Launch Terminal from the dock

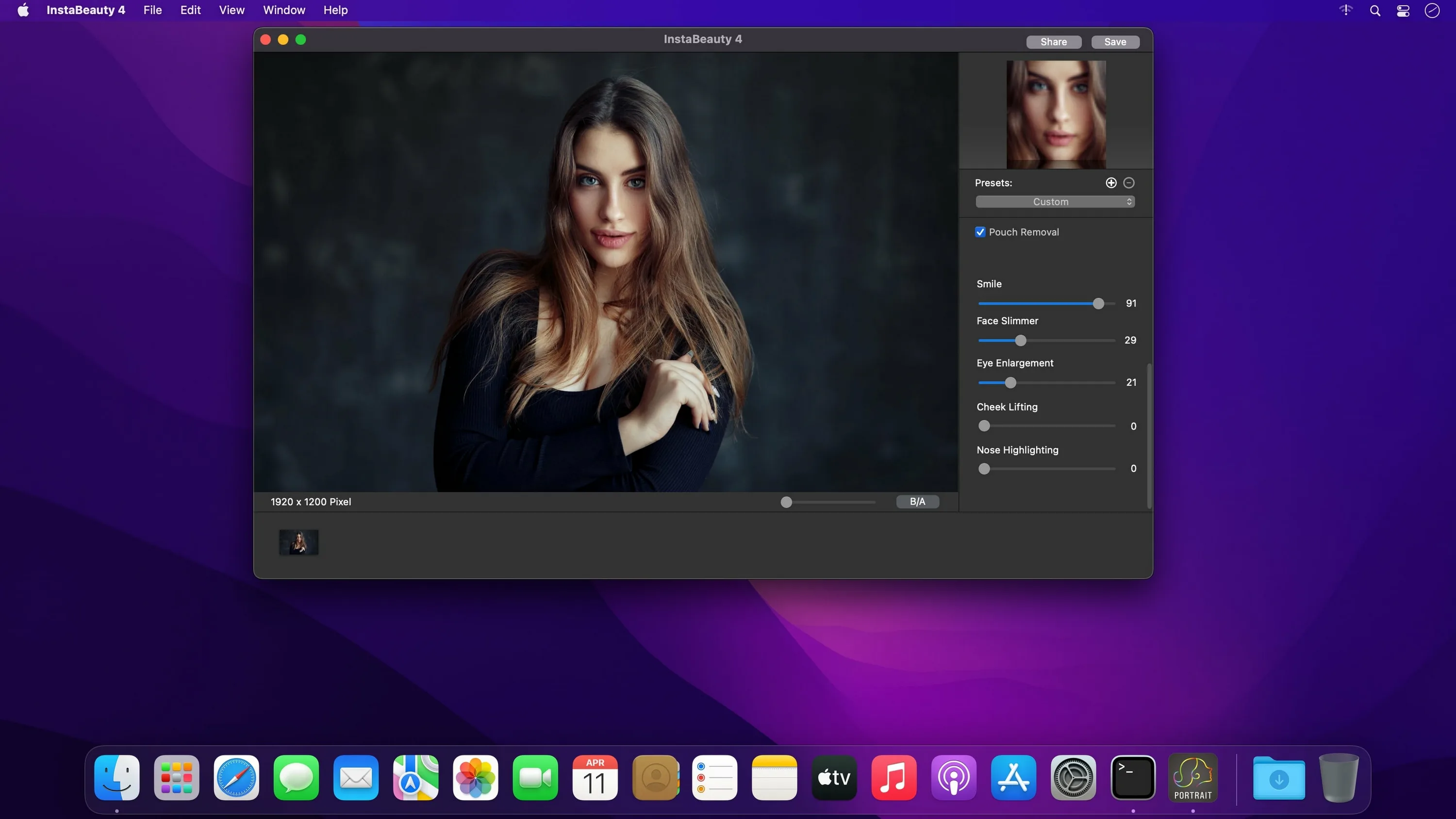pyautogui.click(x=1133, y=778)
